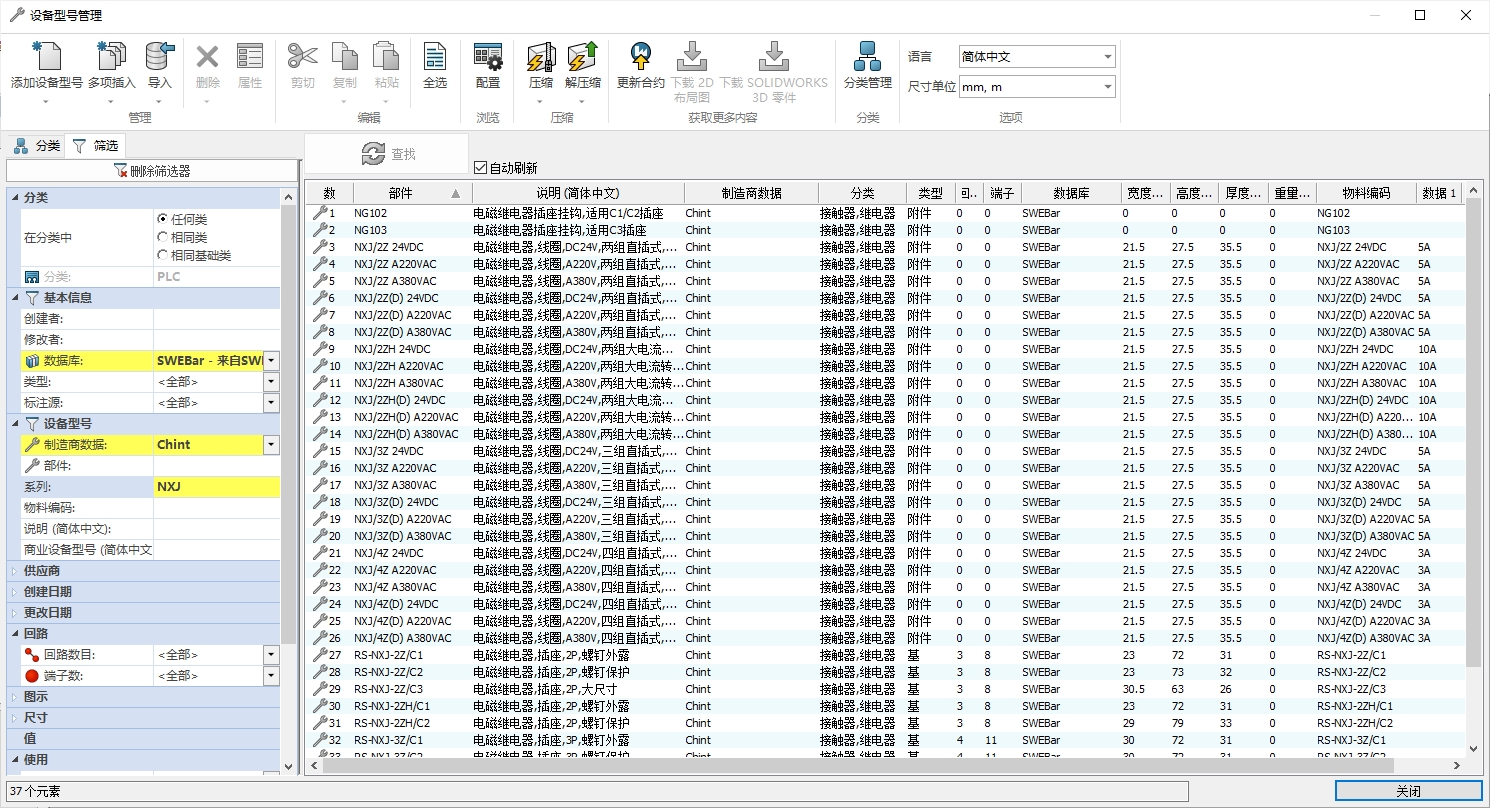The width and height of the screenshot is (1490, 808).
Task: Uncheck the 自动刷新 checkbox
Action: tap(481, 168)
